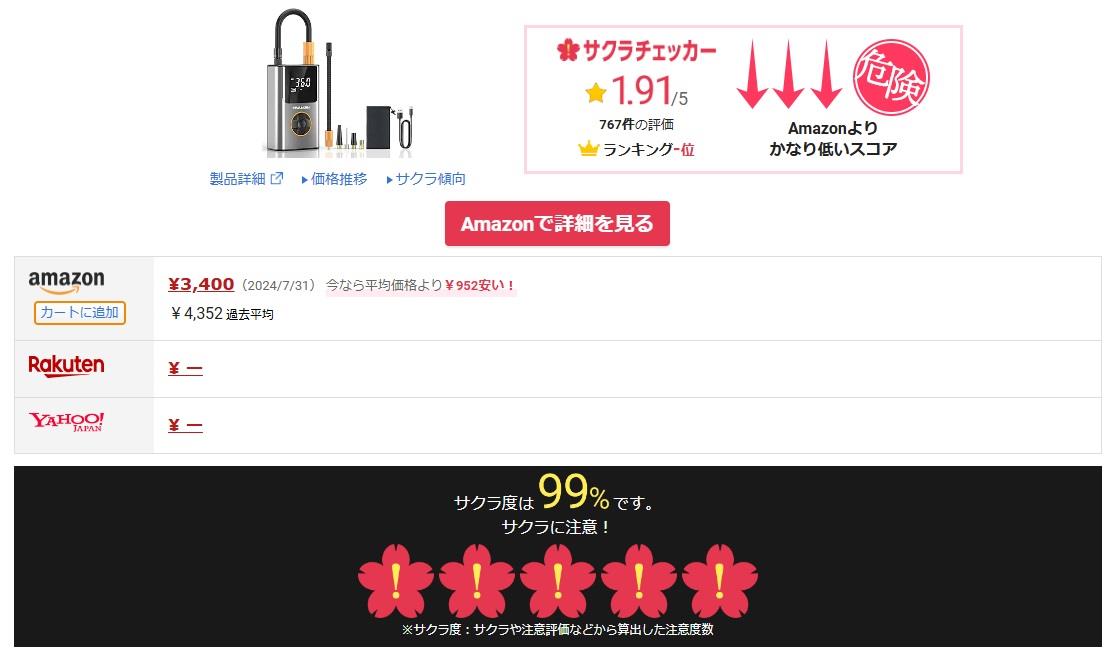Click the yellow star rating icon
Viewport: 1106px width, 652px height.
pyautogui.click(x=596, y=92)
